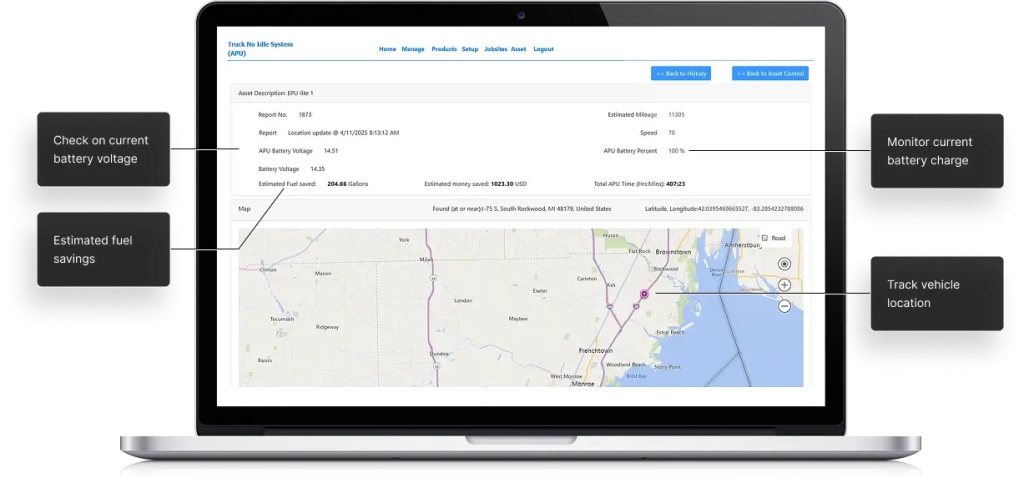
Task: Open the Manage menu
Action: pyautogui.click(x=413, y=49)
